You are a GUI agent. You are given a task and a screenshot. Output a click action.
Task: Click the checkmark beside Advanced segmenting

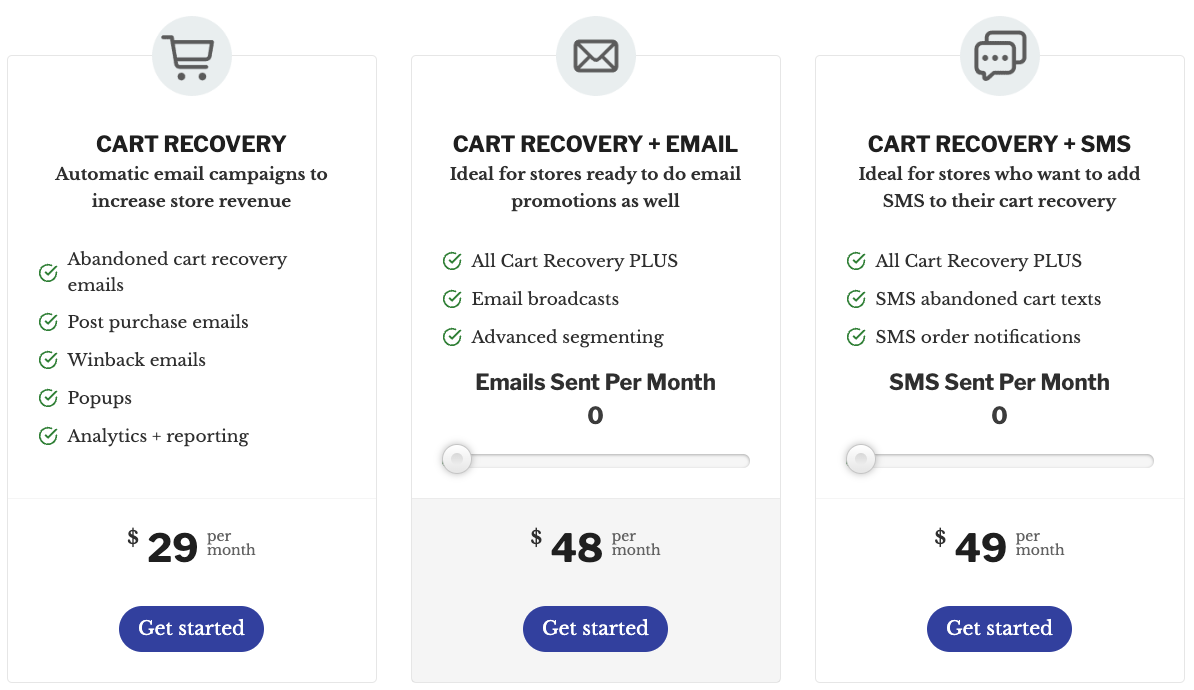click(451, 337)
